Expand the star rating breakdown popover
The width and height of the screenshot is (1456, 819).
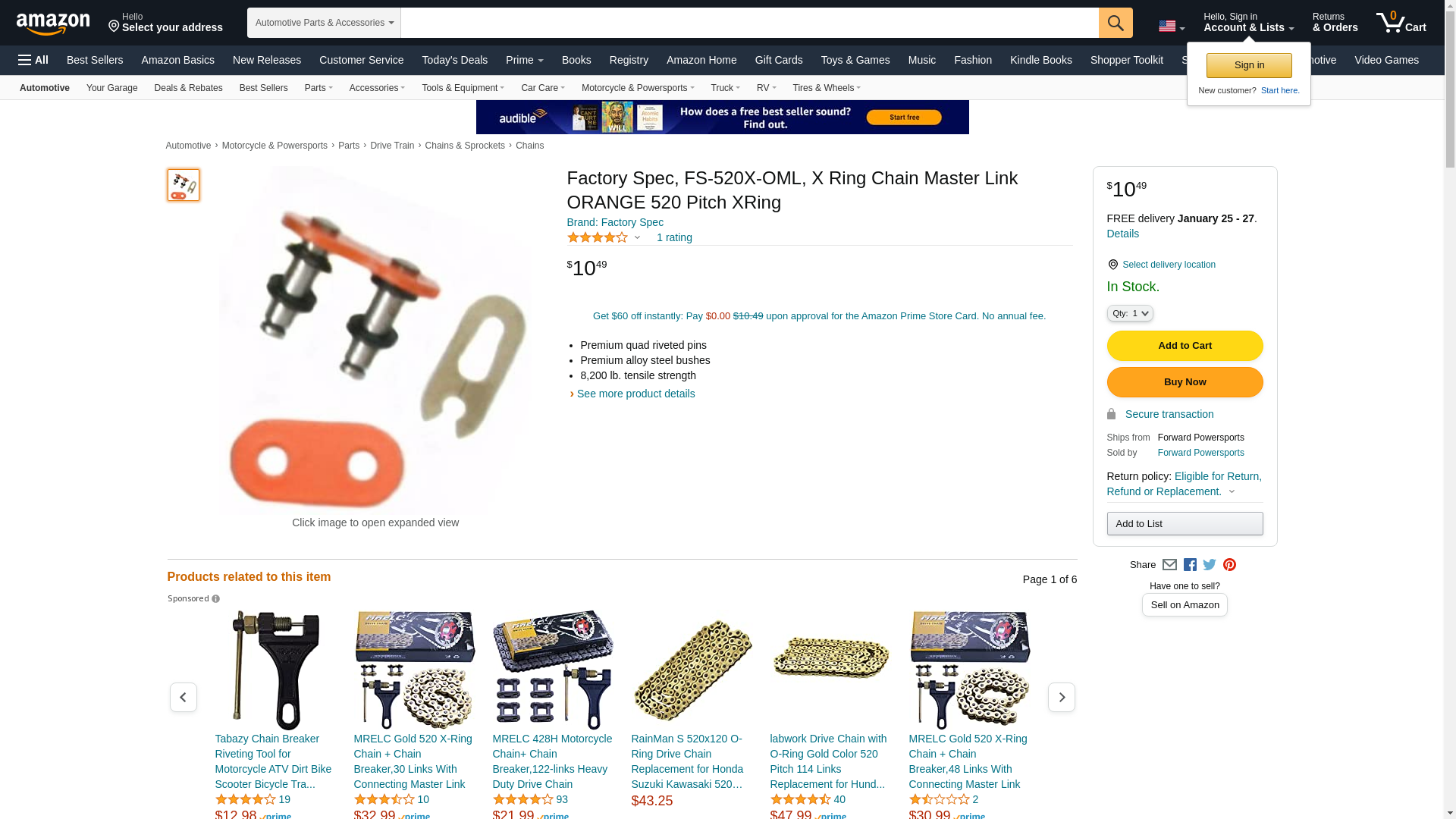pyautogui.click(x=604, y=238)
